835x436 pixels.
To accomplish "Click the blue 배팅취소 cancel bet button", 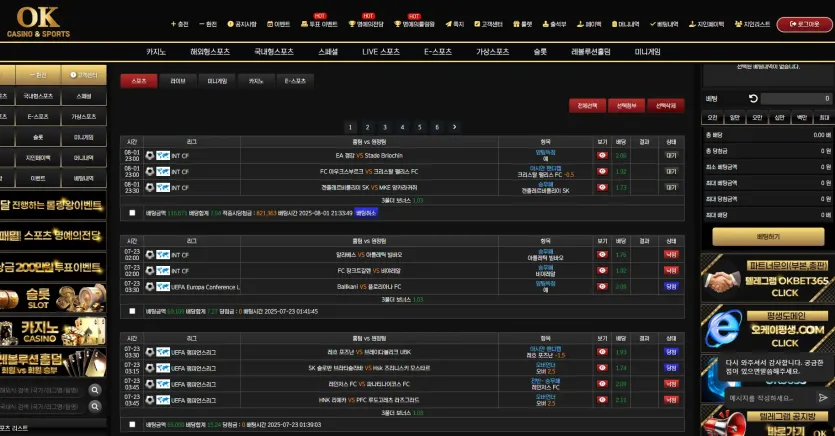I will [x=366, y=213].
